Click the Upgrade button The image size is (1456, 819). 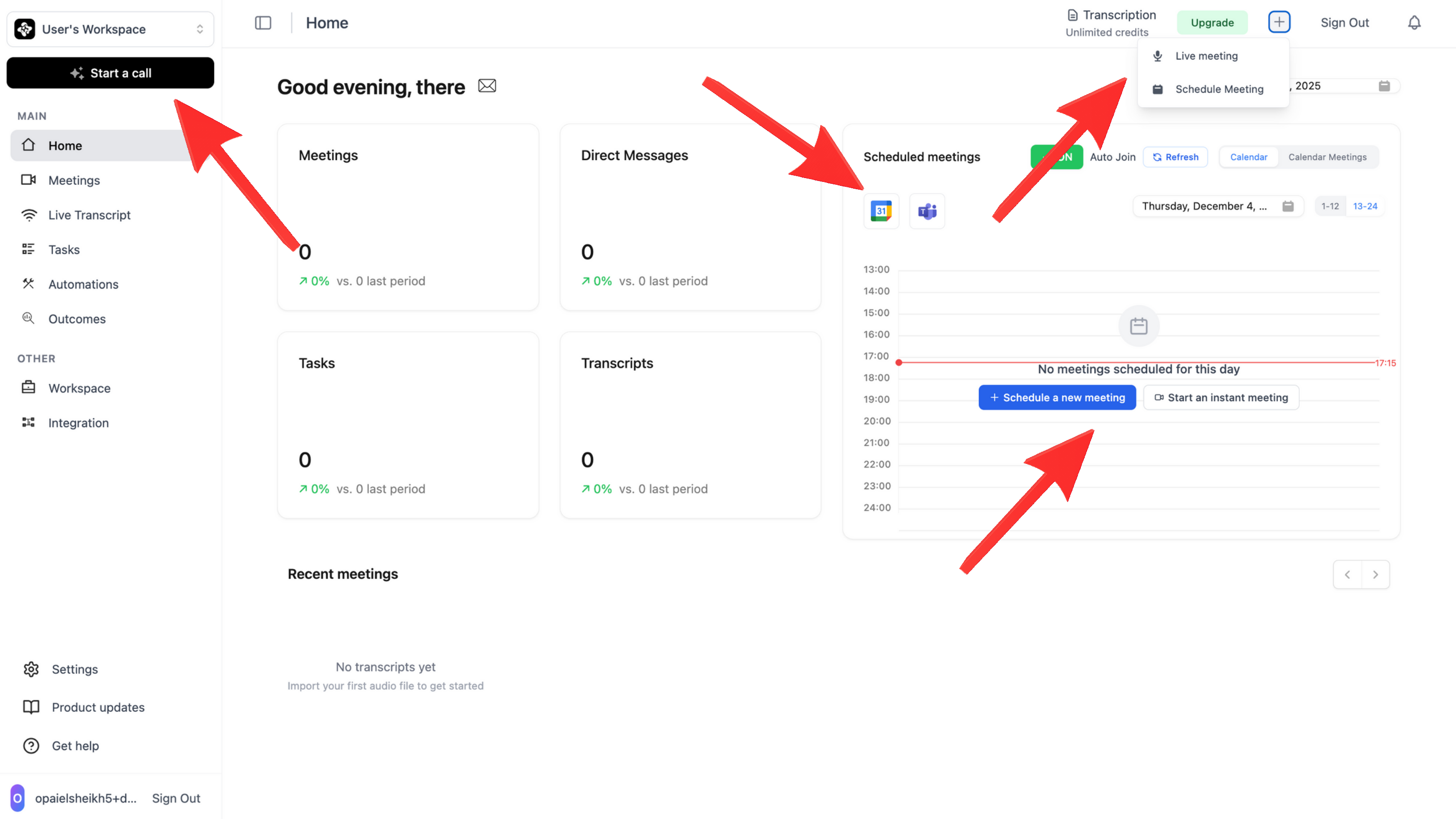click(x=1212, y=23)
